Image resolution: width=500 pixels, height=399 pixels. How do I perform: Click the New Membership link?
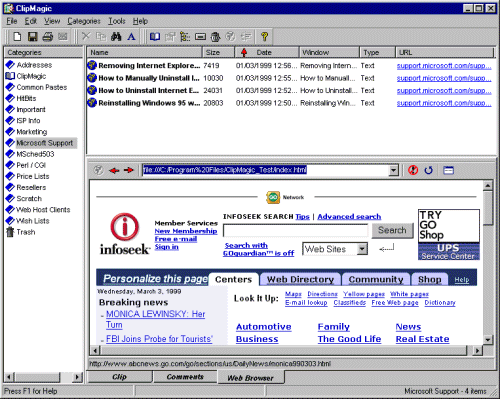(x=186, y=231)
